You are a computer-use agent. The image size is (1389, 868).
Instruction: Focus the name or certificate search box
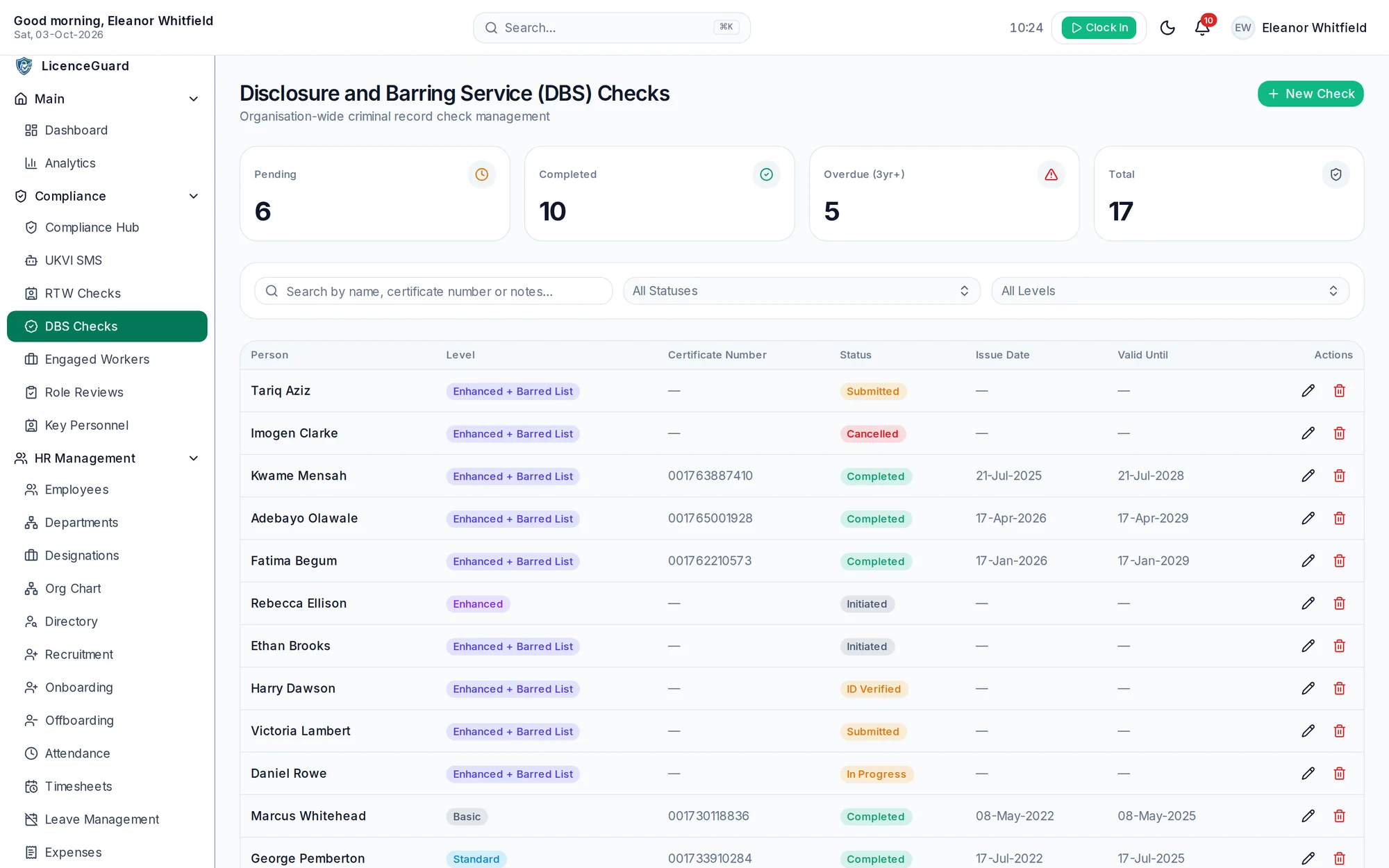click(433, 291)
